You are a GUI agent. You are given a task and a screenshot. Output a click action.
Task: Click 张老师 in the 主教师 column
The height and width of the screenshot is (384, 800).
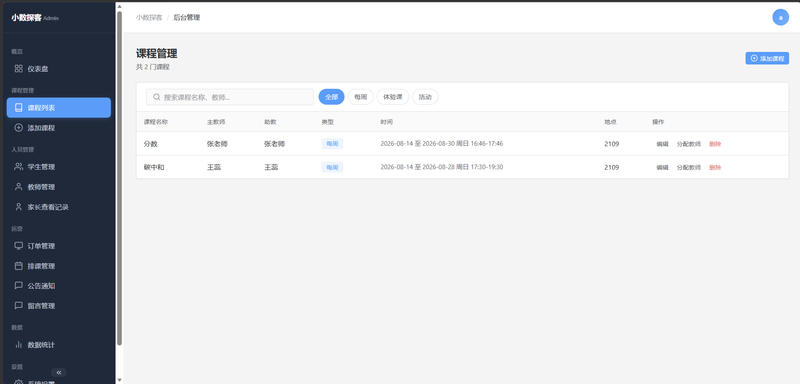[217, 144]
